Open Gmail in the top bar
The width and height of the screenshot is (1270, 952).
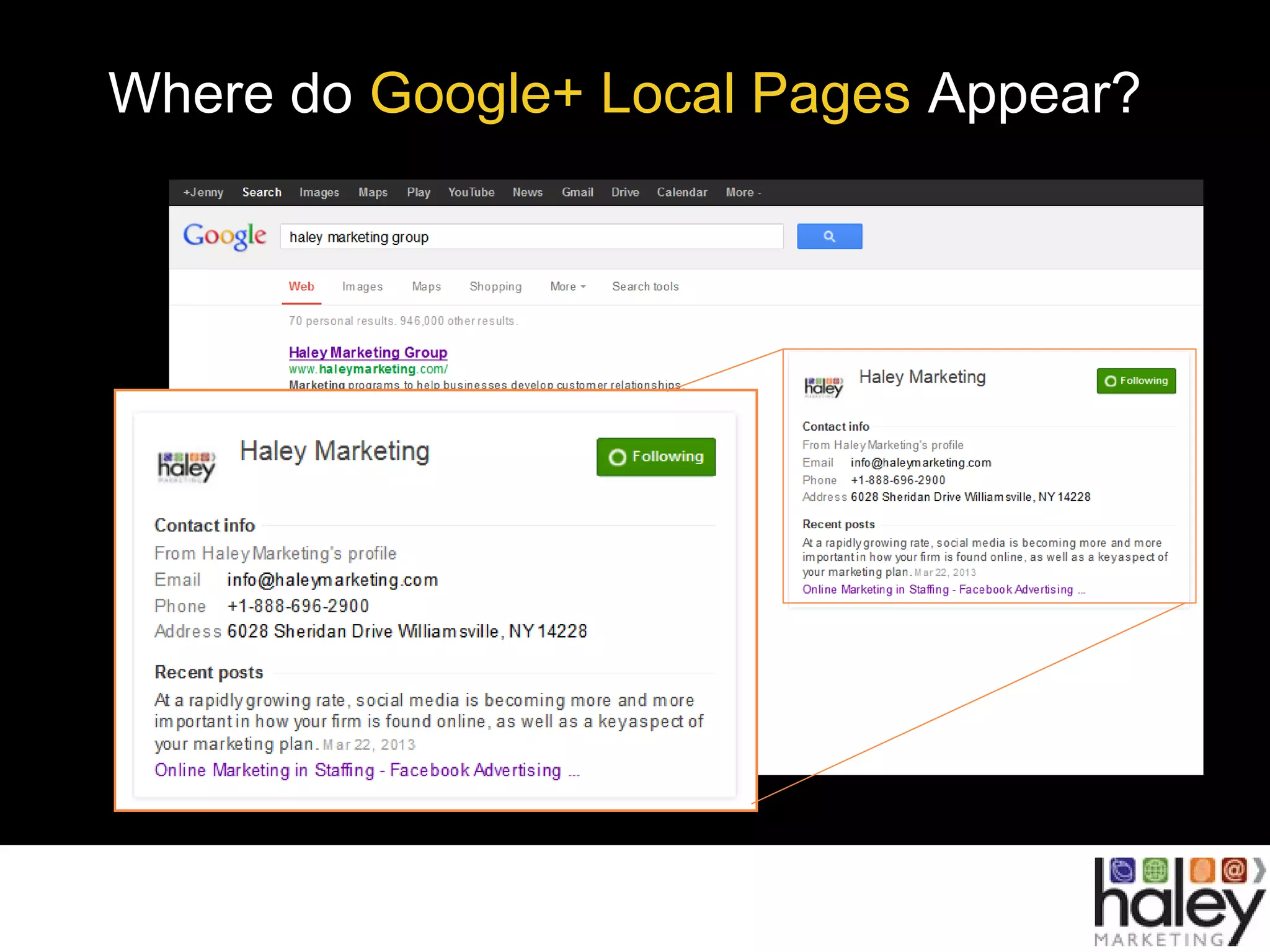click(x=577, y=192)
